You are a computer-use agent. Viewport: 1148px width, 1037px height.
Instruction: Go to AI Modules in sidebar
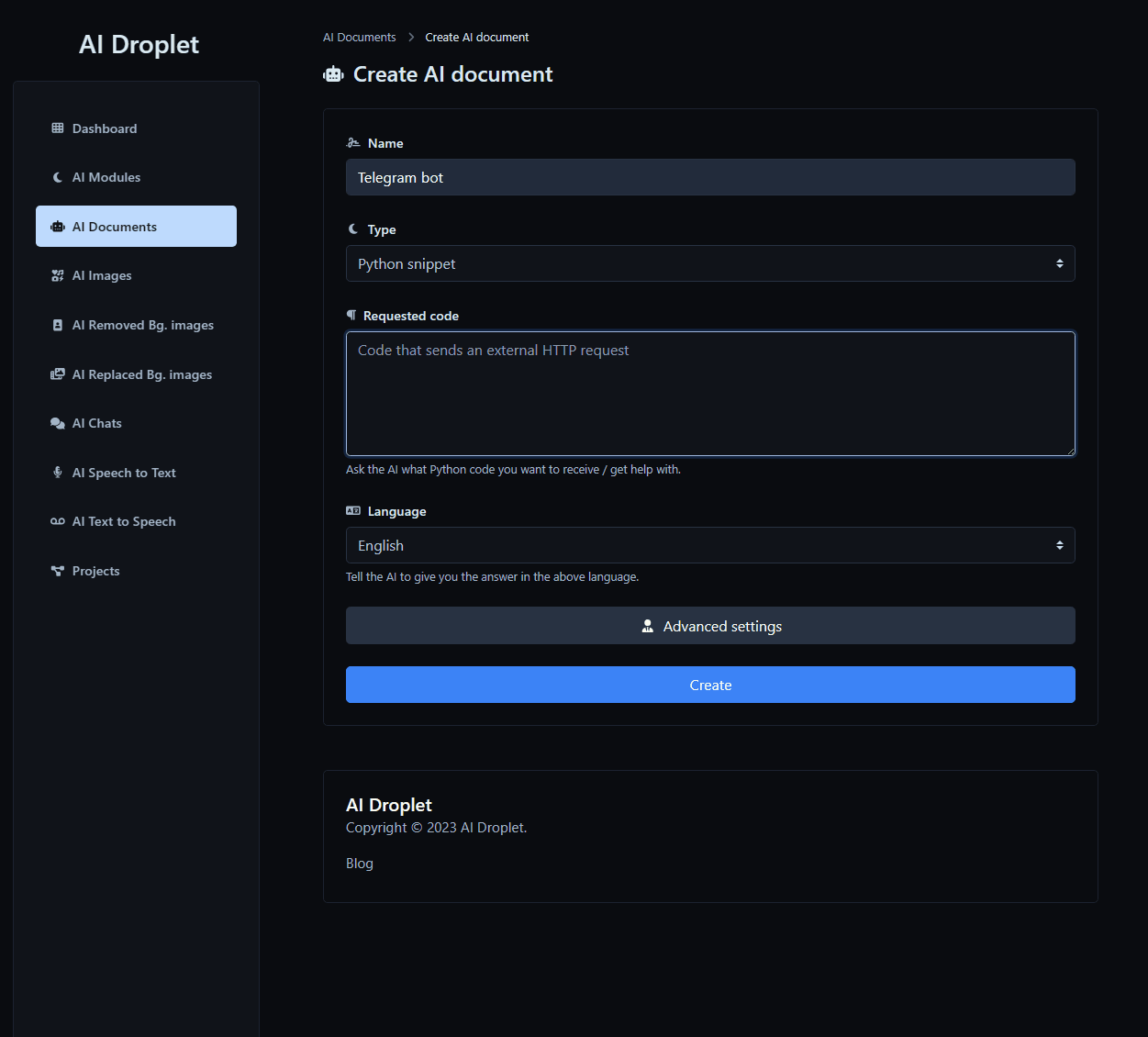click(x=136, y=177)
